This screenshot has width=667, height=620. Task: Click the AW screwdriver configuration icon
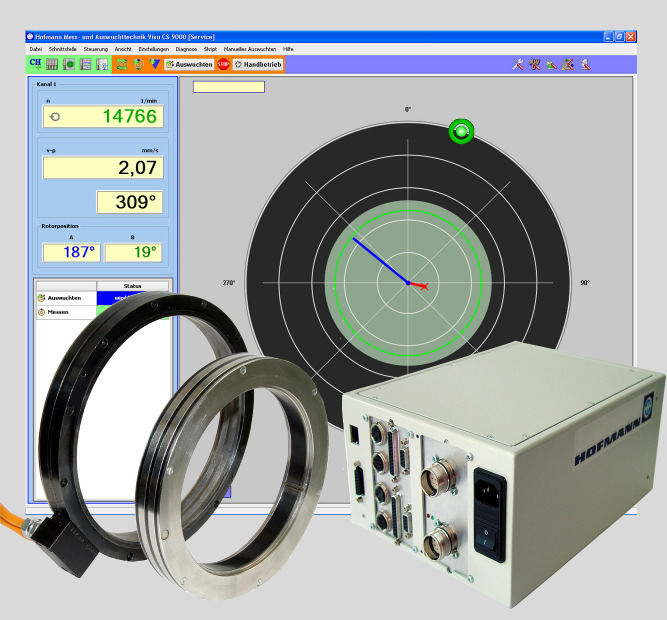point(535,64)
